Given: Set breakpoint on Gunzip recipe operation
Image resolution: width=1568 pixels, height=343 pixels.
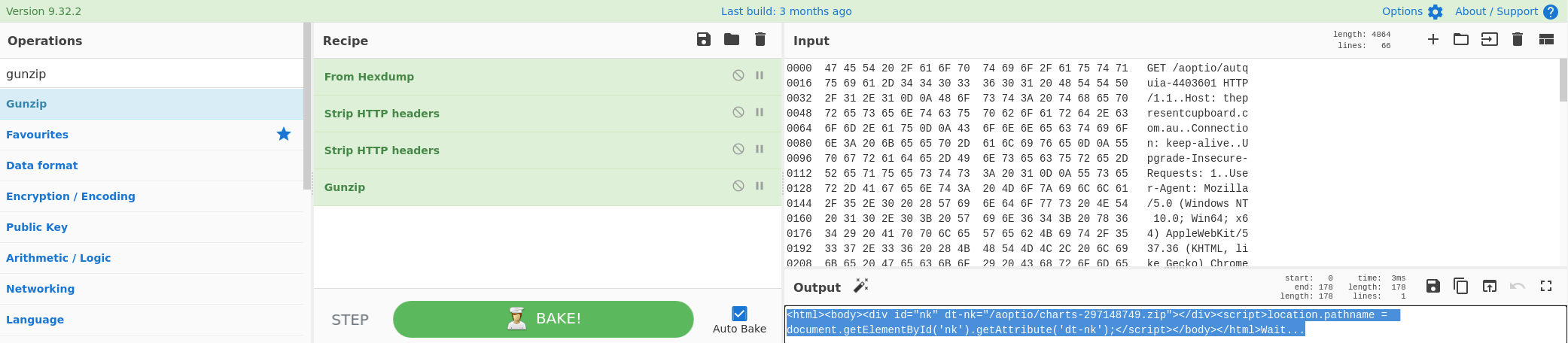Looking at the screenshot, I should (760, 186).
